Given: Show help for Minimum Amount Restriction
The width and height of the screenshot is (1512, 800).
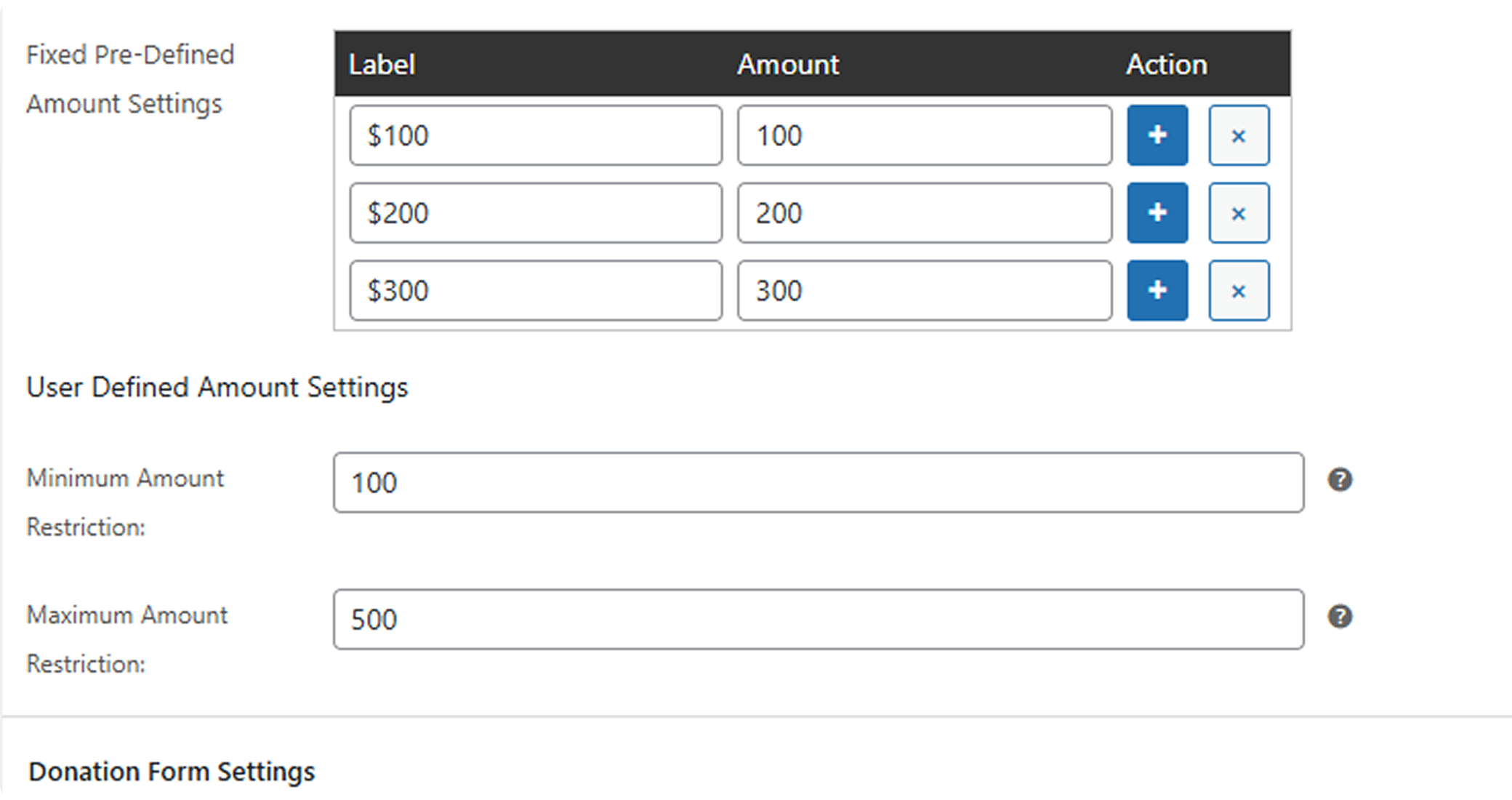Looking at the screenshot, I should (1340, 480).
